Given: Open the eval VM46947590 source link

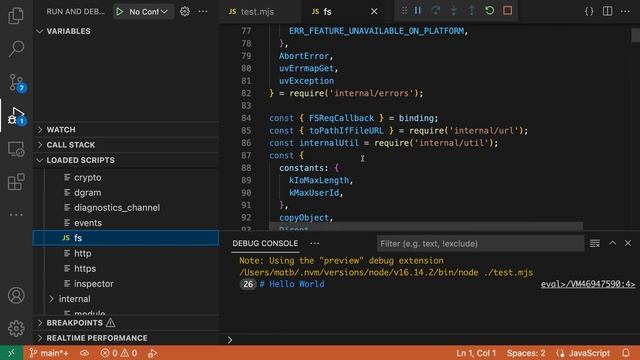Looking at the screenshot, I should point(588,284).
